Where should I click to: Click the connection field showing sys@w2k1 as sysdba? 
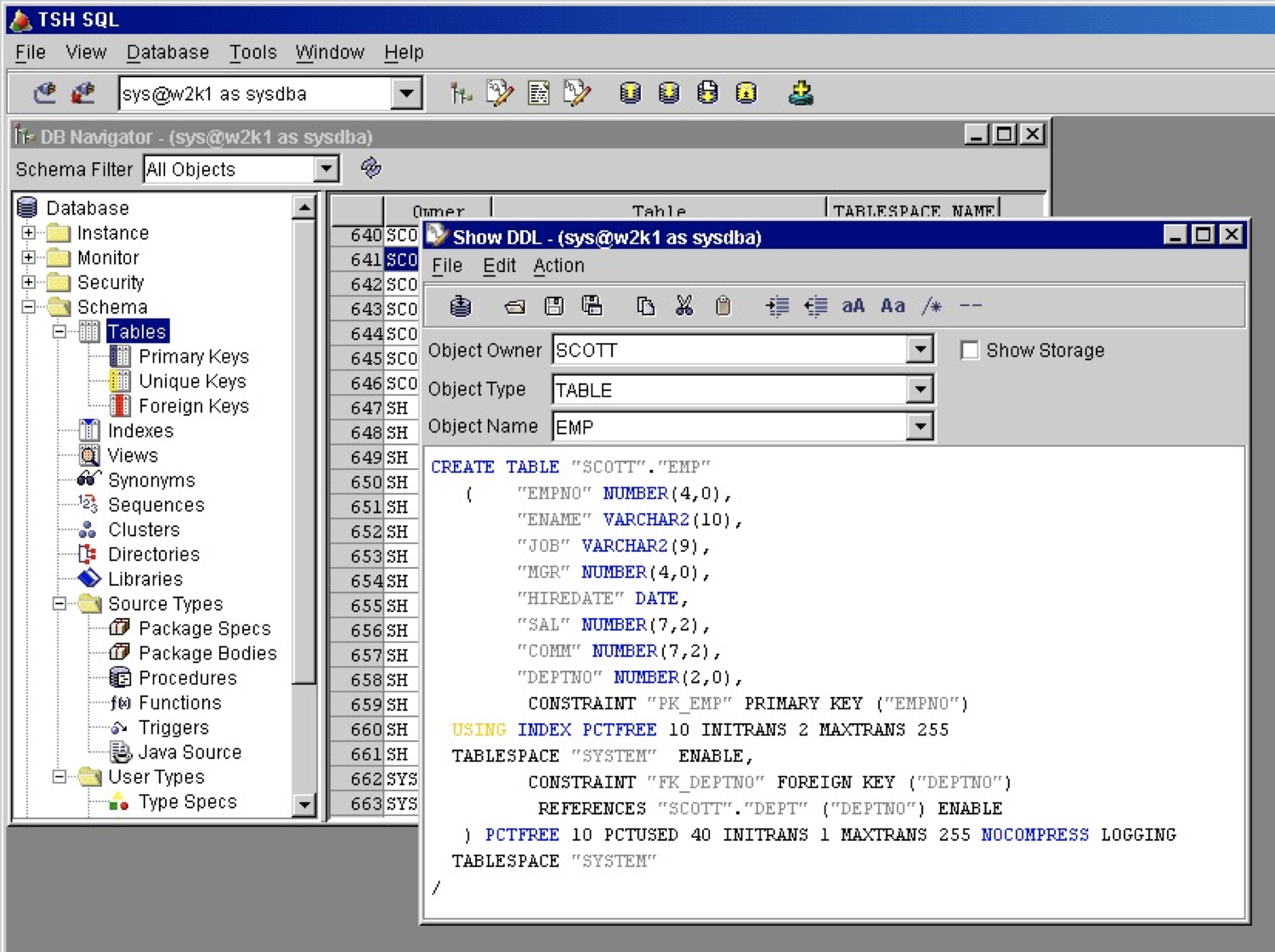pyautogui.click(x=255, y=93)
